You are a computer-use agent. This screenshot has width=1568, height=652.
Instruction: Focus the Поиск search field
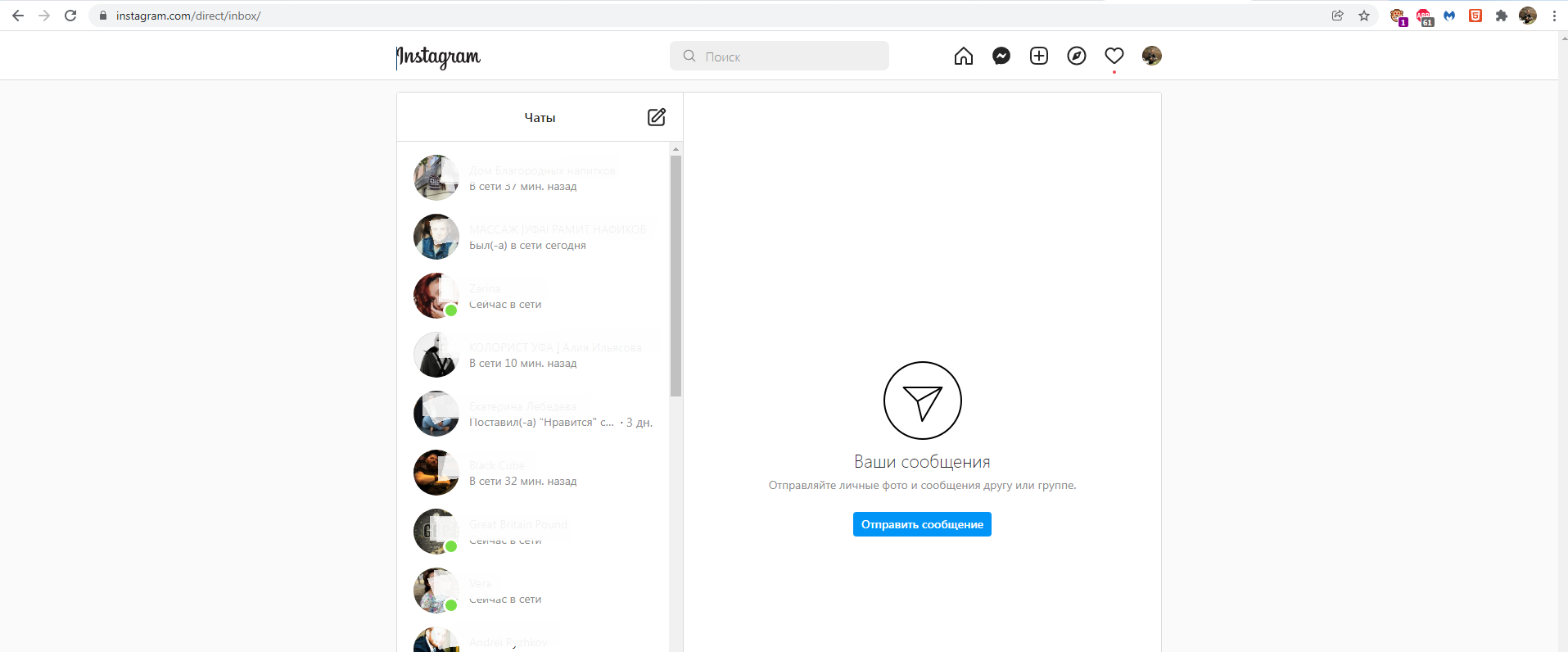779,56
